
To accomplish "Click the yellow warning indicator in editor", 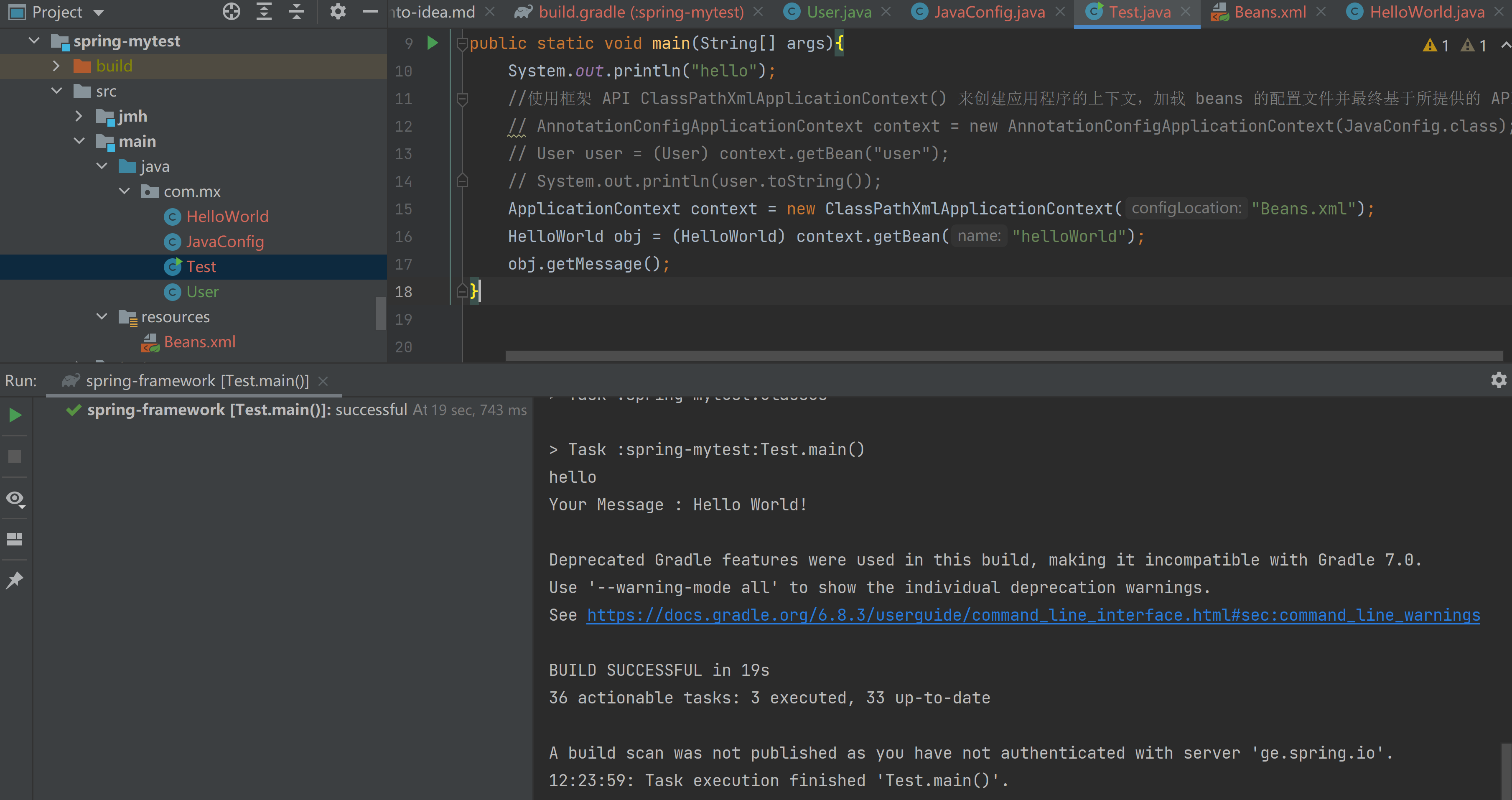I will pos(1436,45).
